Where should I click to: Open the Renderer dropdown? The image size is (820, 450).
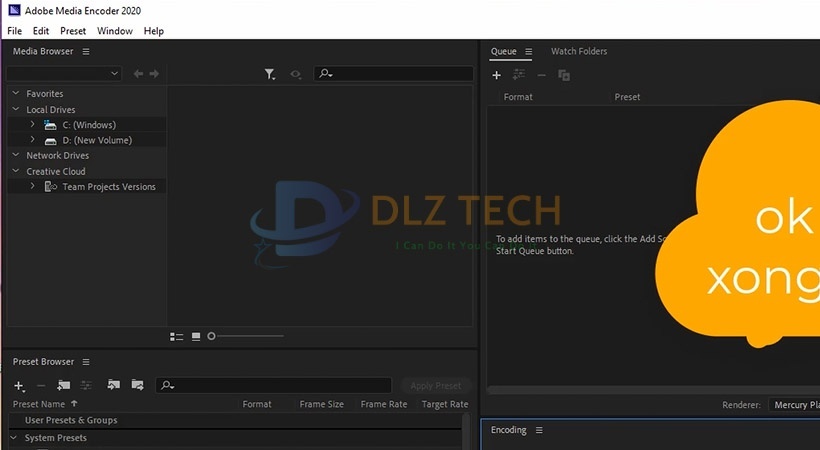(x=794, y=404)
